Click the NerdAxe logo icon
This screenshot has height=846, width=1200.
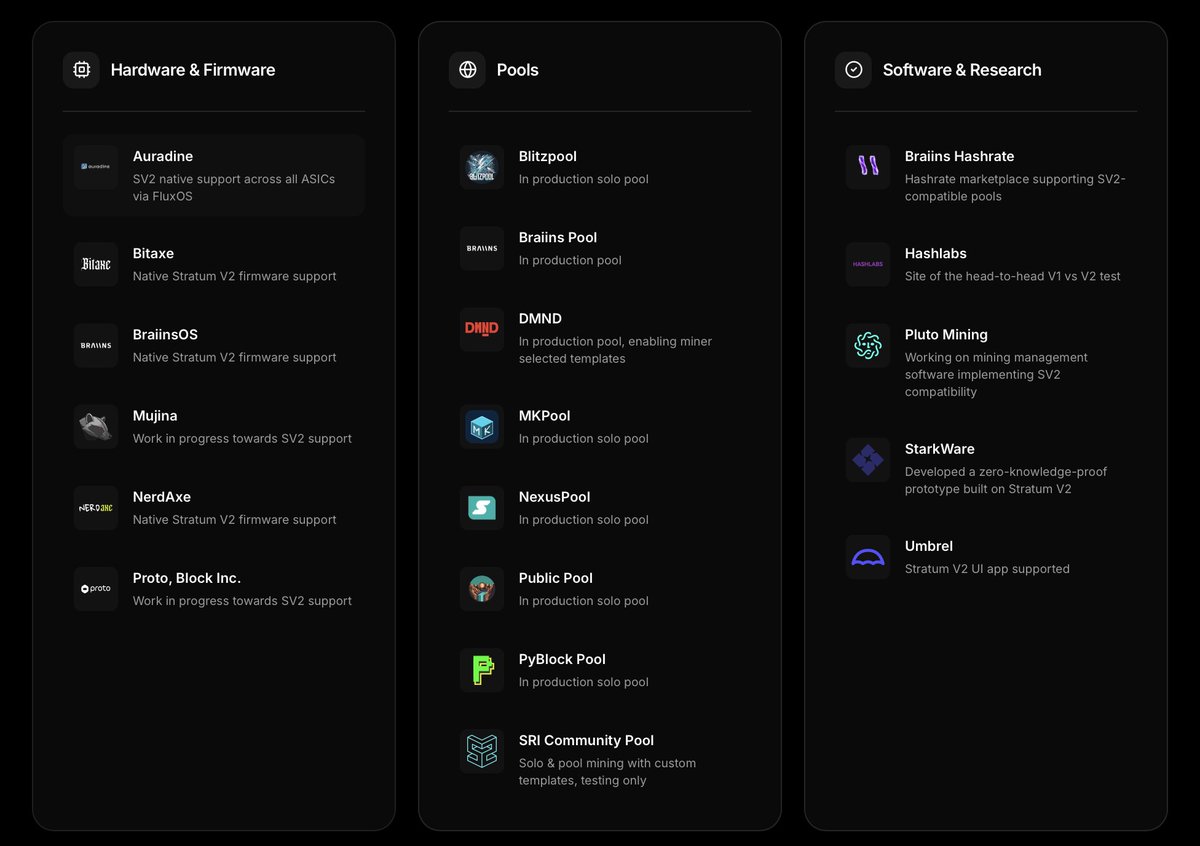coord(96,507)
